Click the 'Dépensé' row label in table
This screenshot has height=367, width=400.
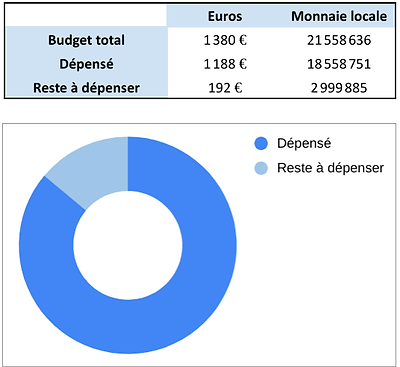pyautogui.click(x=86, y=64)
